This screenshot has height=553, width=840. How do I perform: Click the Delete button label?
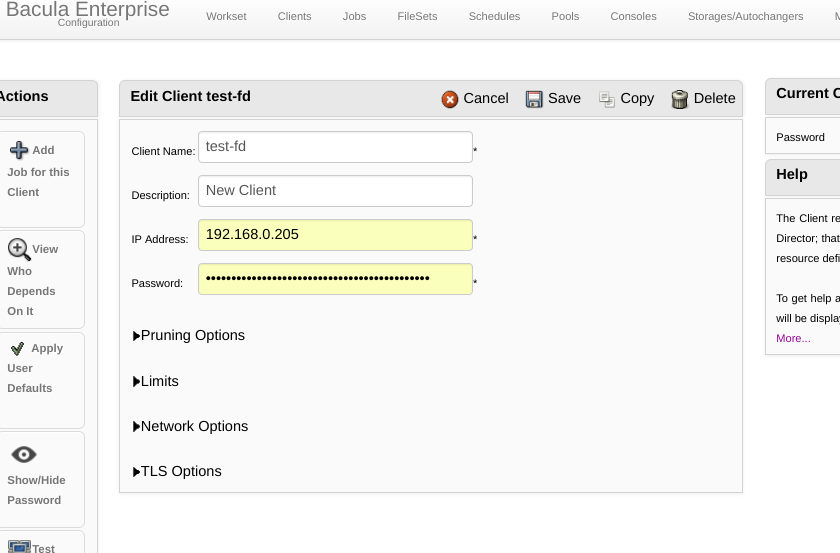tap(714, 99)
